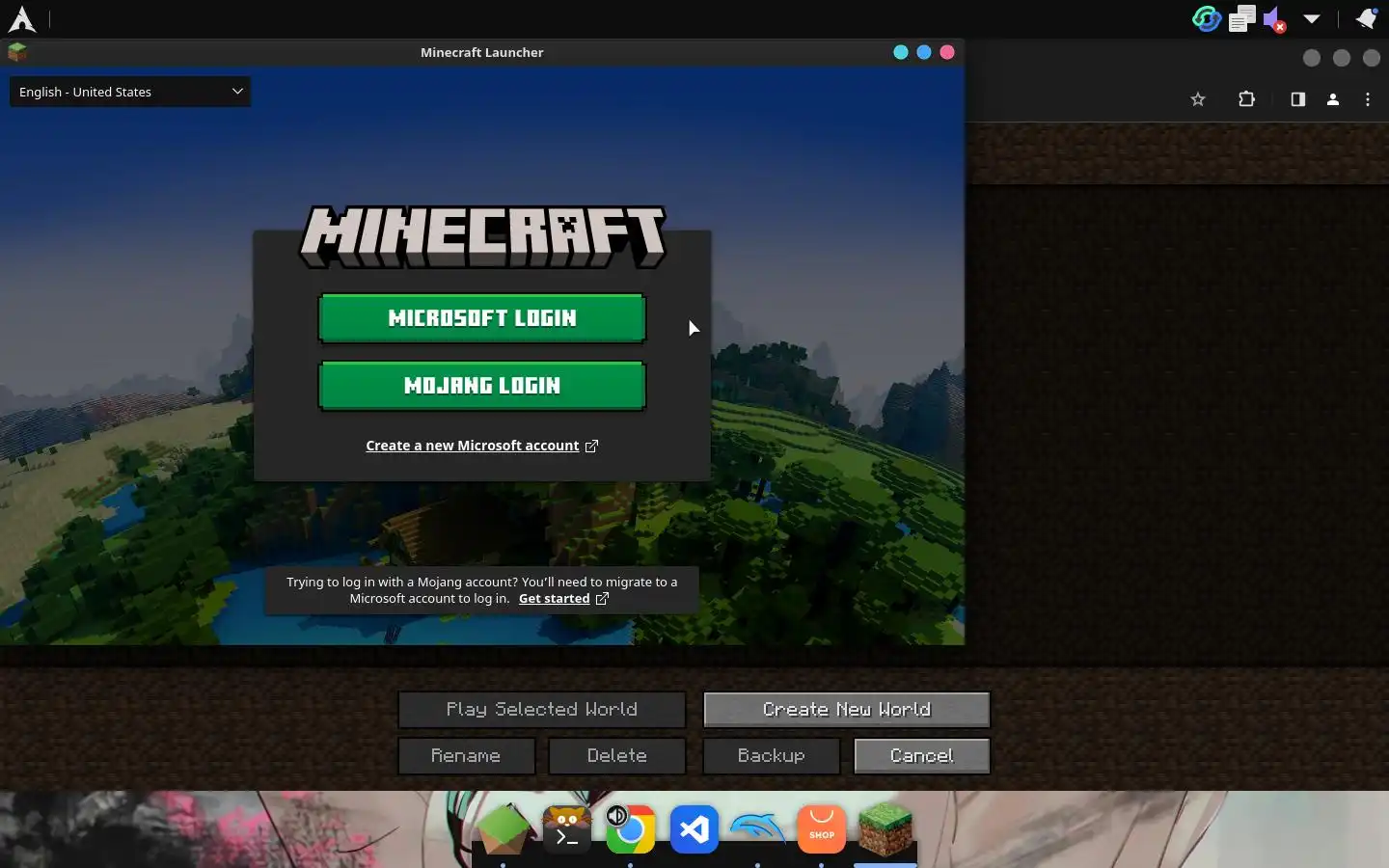
Task: Bookmark page with the browser star icon
Action: coord(1198,99)
